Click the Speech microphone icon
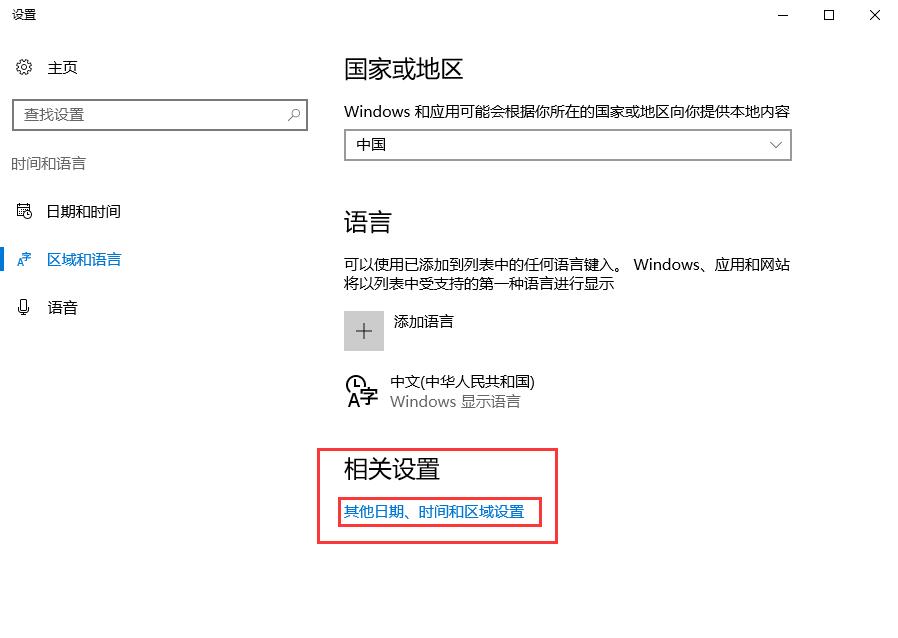Screen dimensions: 898x638 click(24, 307)
